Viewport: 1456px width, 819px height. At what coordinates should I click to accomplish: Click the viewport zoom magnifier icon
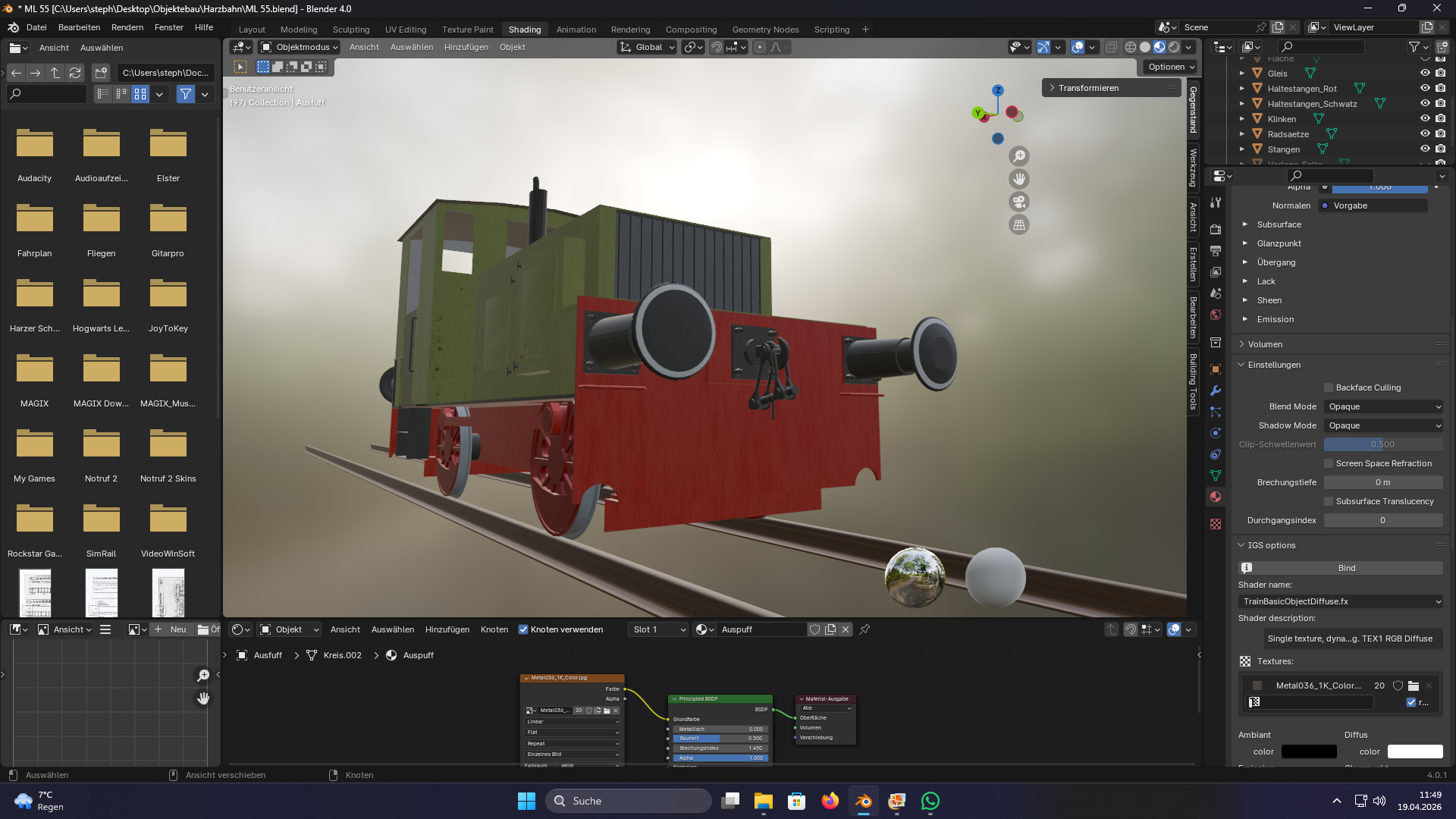[1019, 156]
